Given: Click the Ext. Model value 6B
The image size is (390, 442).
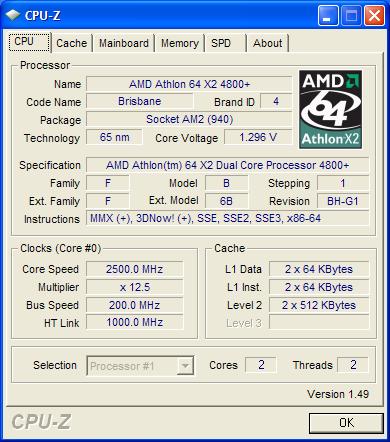Looking at the screenshot, I should point(226,201).
